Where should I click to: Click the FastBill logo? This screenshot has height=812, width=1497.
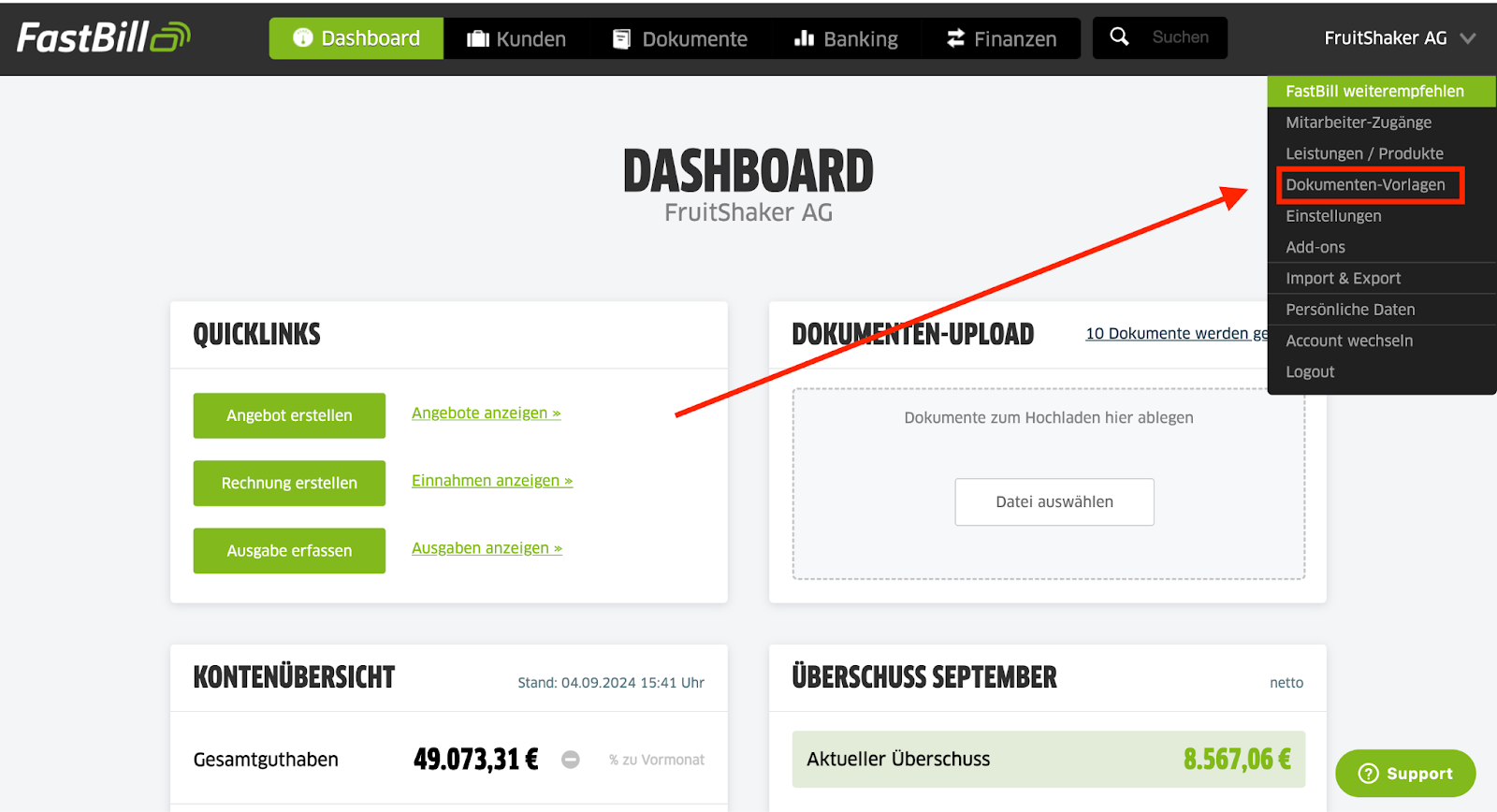[x=104, y=37]
